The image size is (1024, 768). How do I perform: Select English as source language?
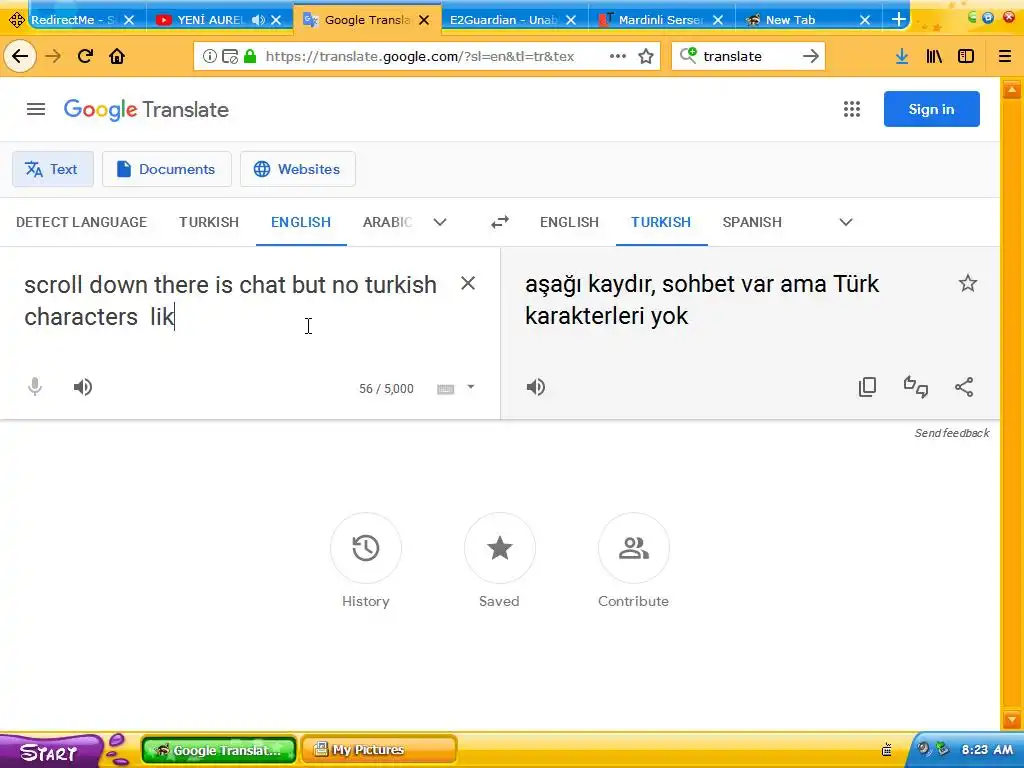301,223
